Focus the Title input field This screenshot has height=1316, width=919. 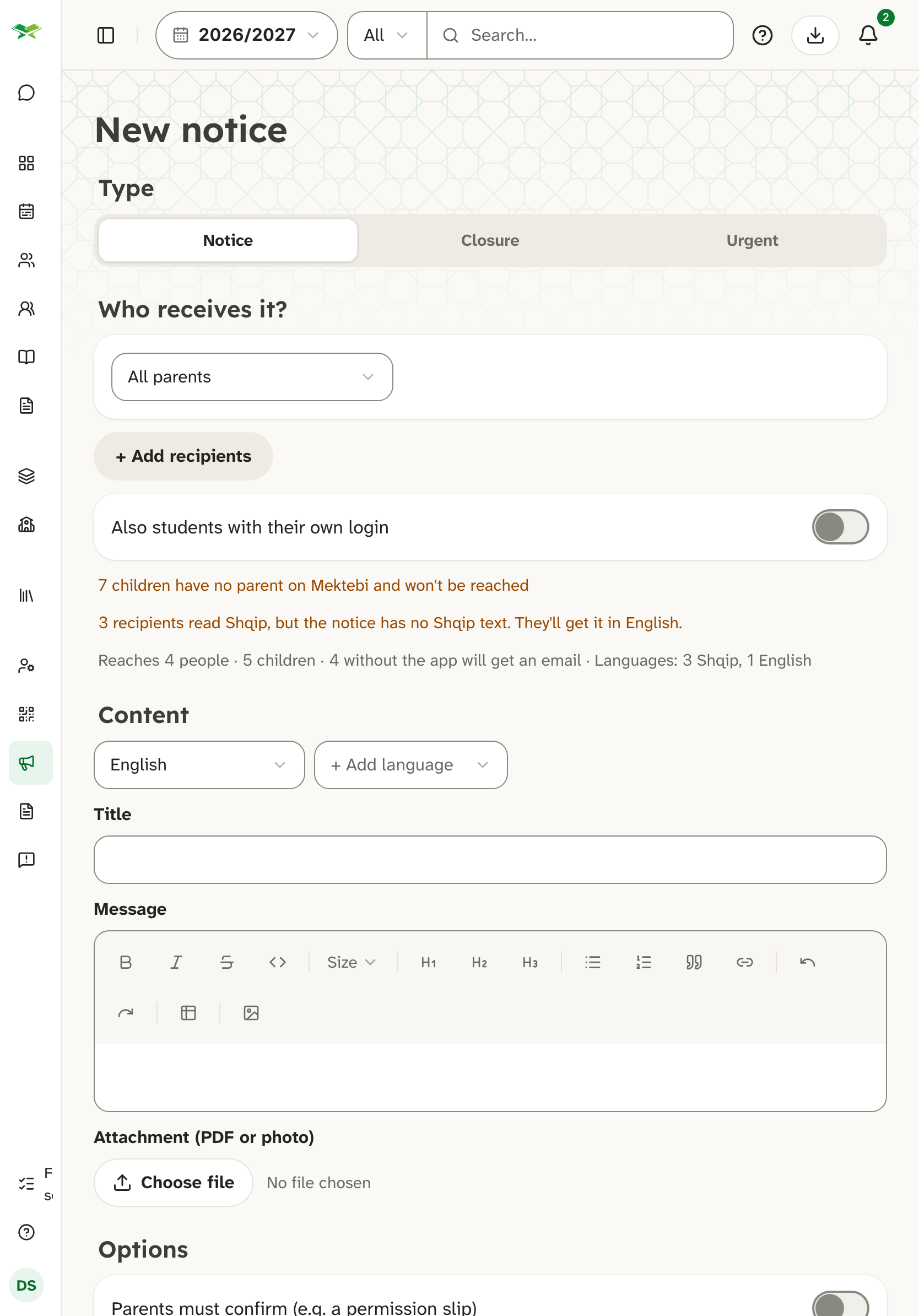(x=490, y=860)
